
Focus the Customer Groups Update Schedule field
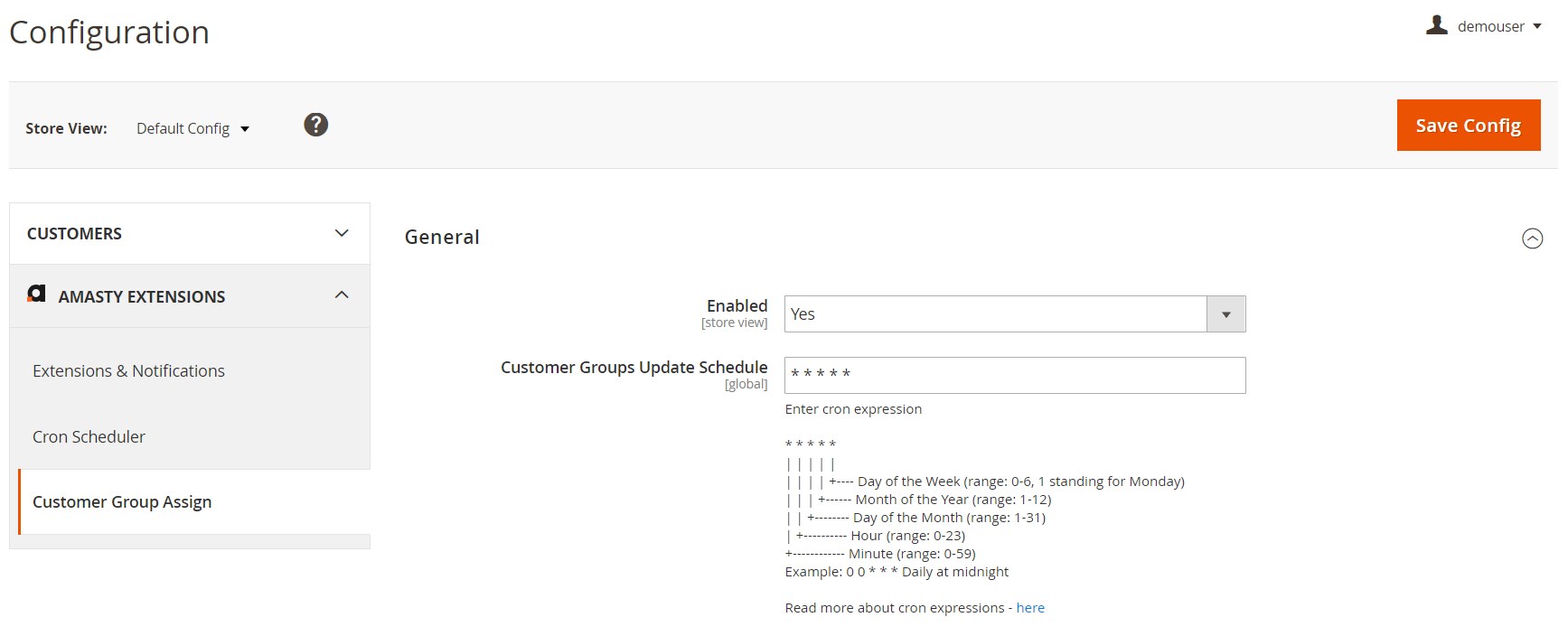pos(1014,375)
